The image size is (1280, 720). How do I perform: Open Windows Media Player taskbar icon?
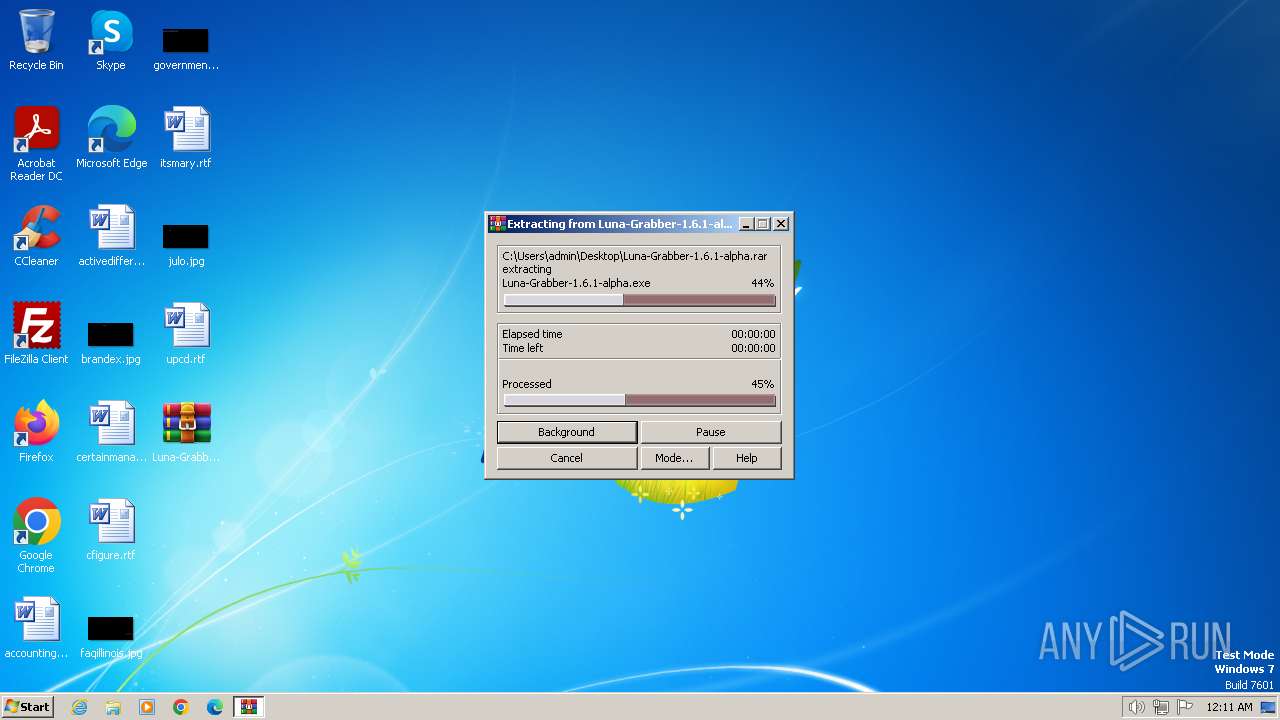(x=147, y=707)
